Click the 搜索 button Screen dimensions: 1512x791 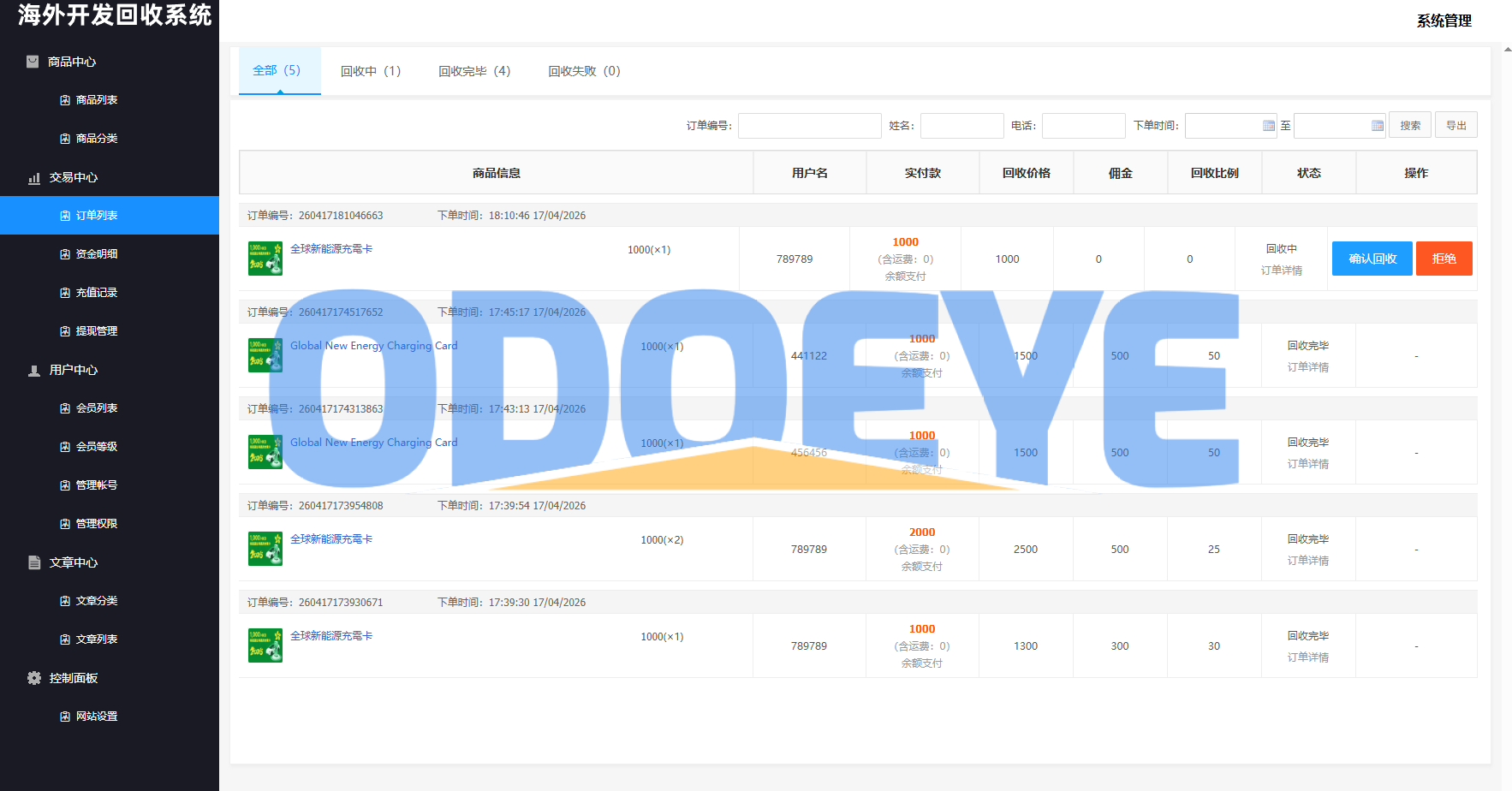pos(1410,126)
